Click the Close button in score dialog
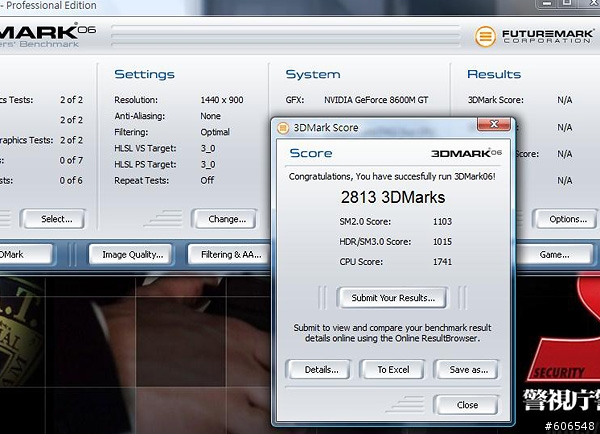 tap(466, 405)
